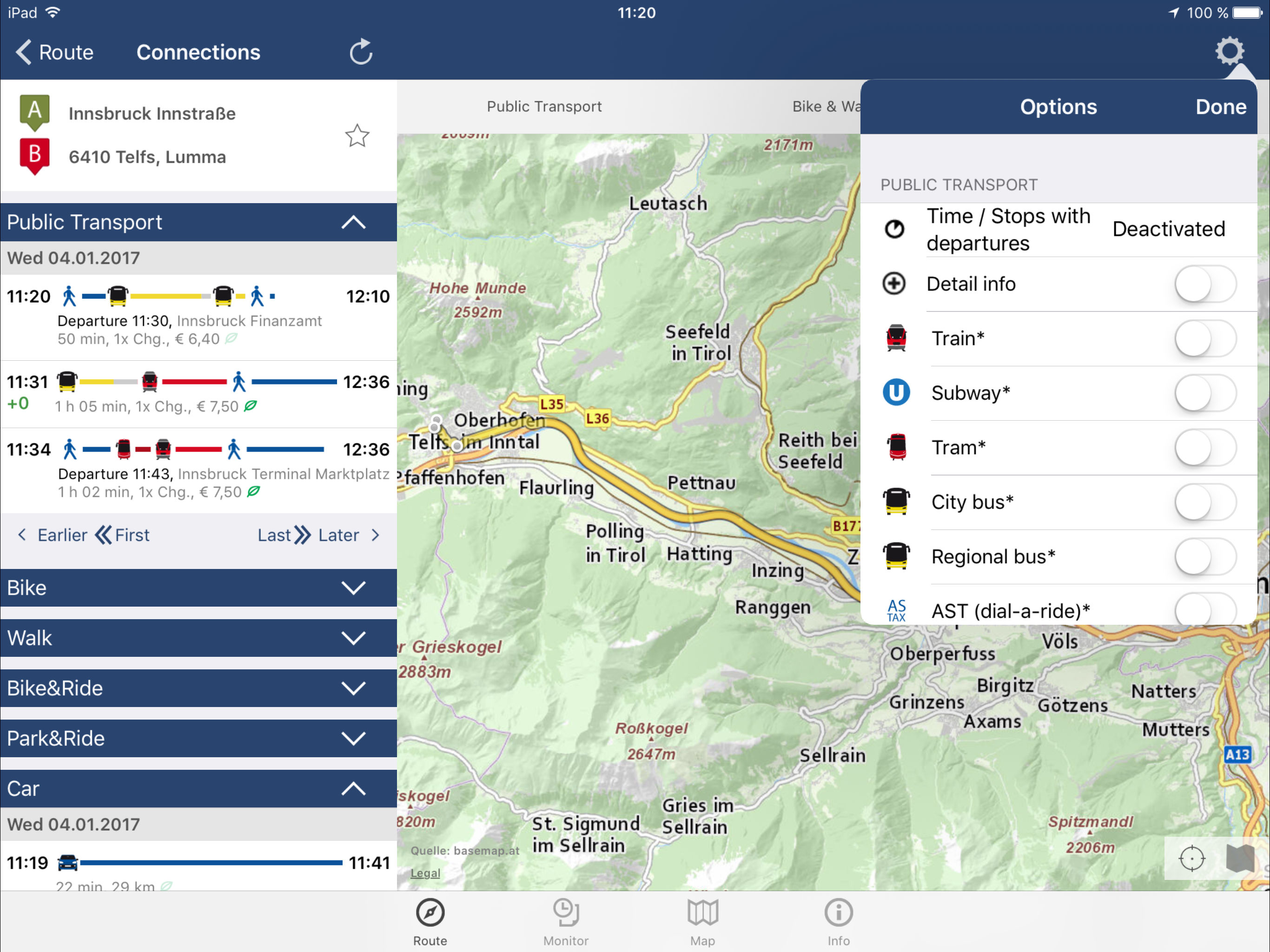Tap Done in Options panel
Viewport: 1270px width, 952px height.
click(1221, 107)
